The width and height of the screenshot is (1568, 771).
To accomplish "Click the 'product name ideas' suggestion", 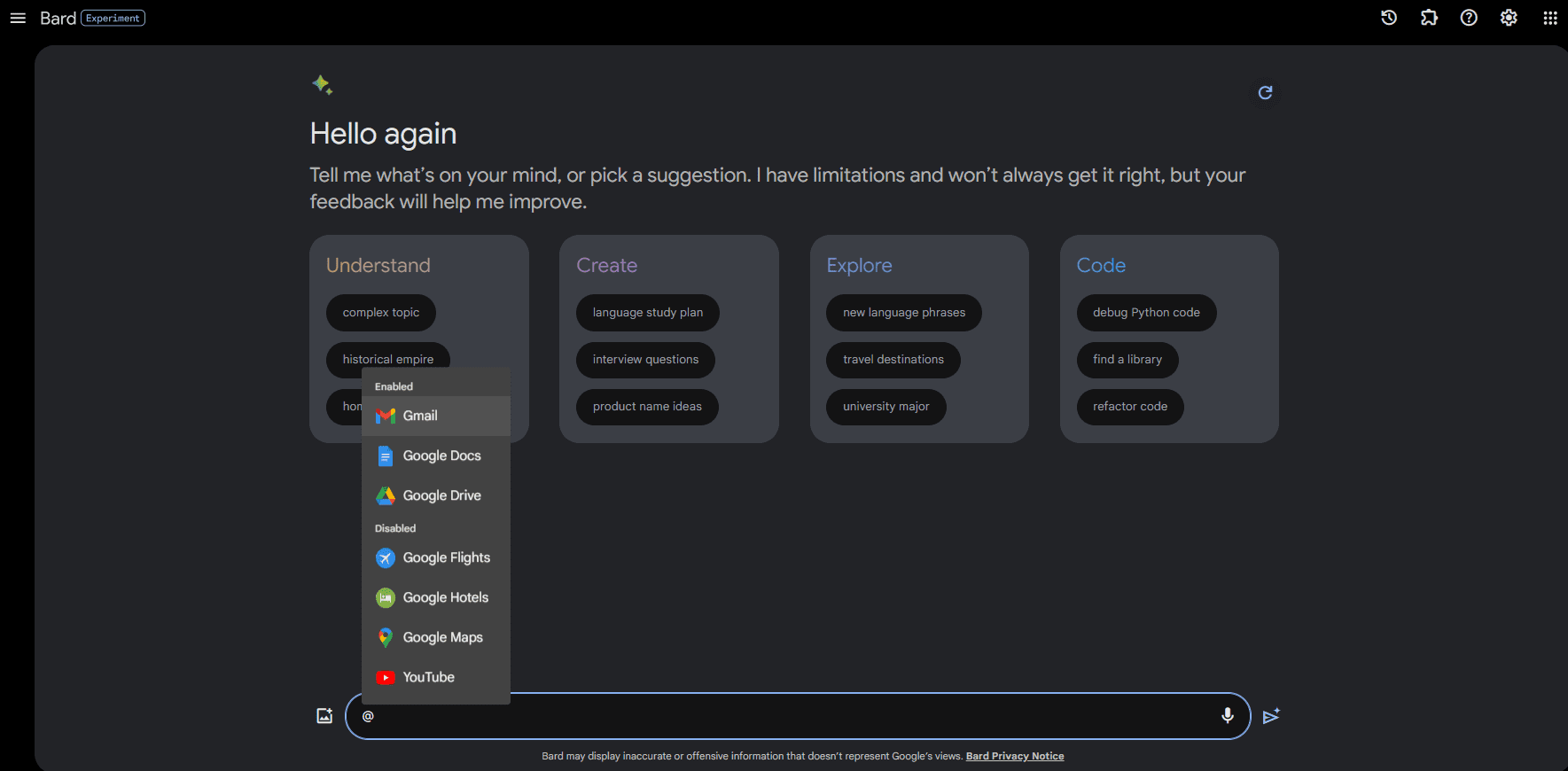I will (x=647, y=407).
